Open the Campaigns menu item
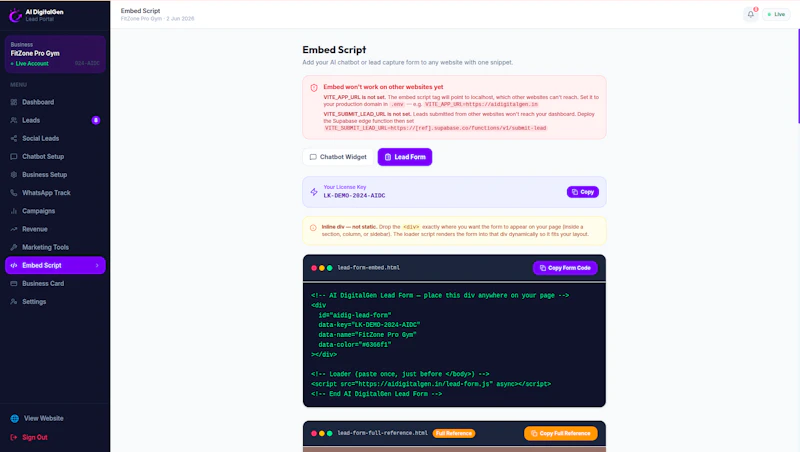Screen dimensions: 800x452 click(55, 211)
